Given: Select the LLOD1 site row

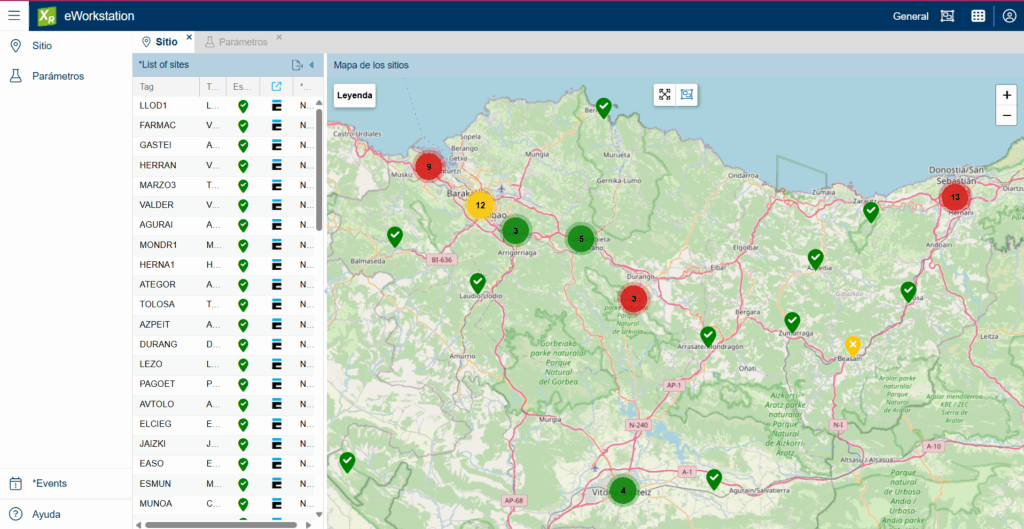Looking at the screenshot, I should [223, 105].
